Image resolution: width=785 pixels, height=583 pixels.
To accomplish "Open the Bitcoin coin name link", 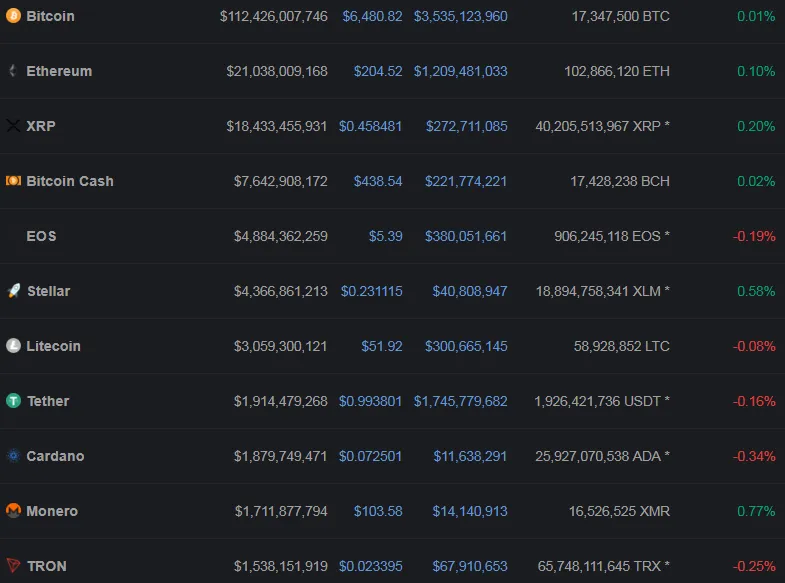I will (x=51, y=16).
